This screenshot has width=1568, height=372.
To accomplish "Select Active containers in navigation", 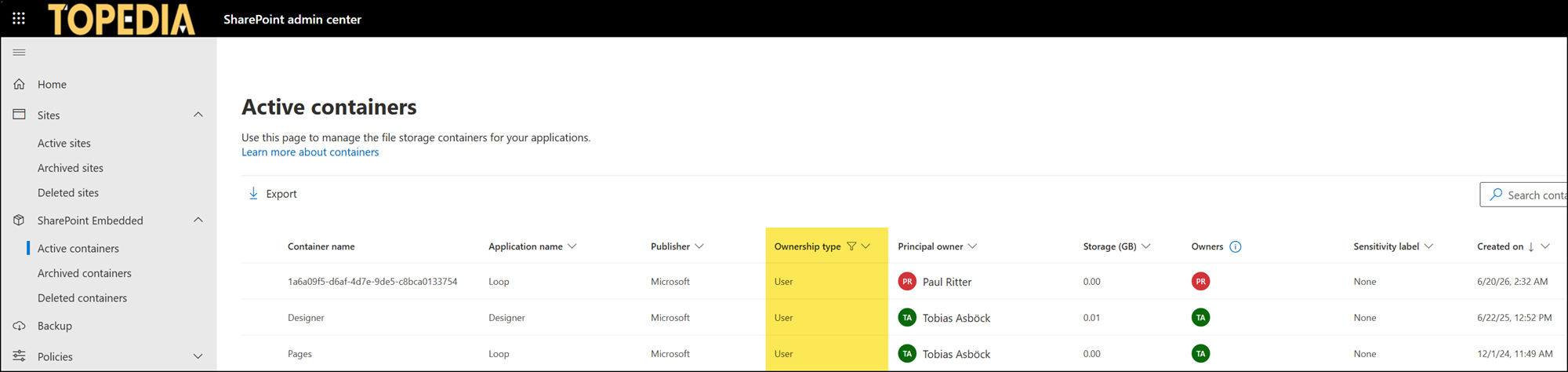I will click(x=78, y=248).
